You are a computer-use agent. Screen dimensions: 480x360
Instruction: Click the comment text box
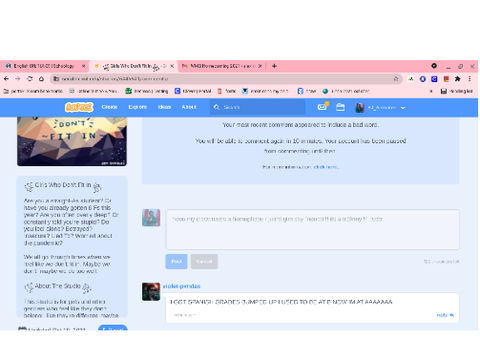coord(312,229)
